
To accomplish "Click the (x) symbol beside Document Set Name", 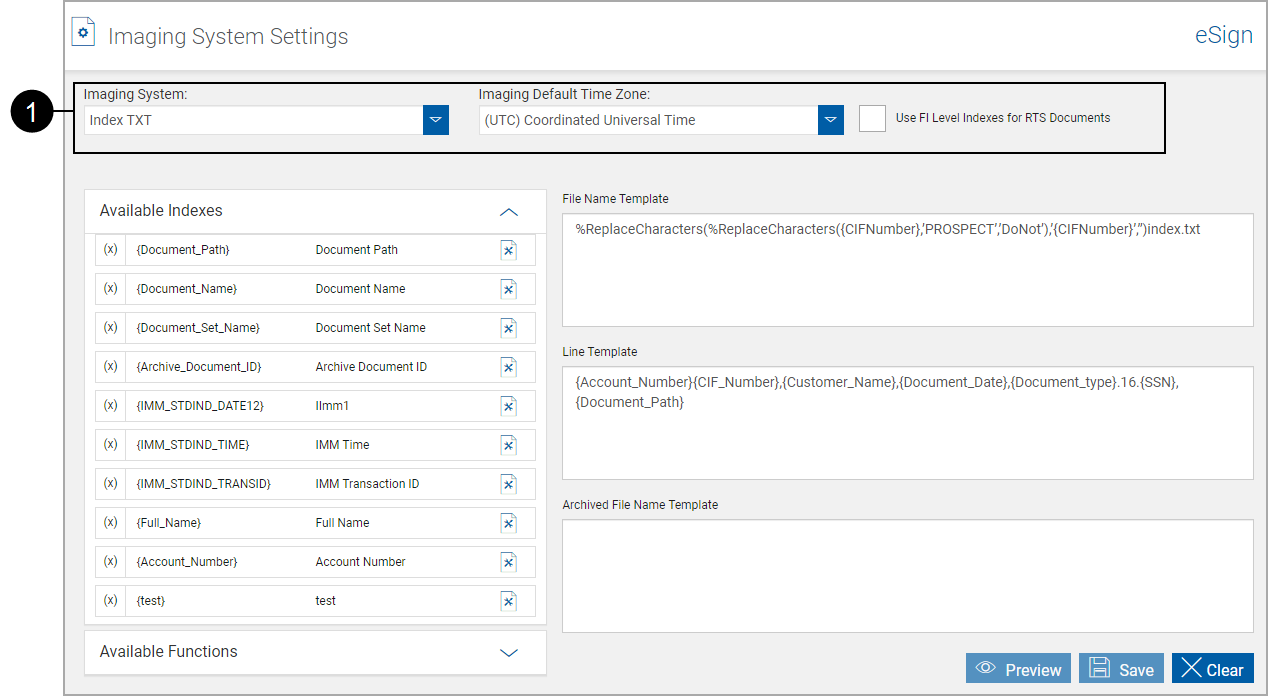I will pyautogui.click(x=110, y=327).
